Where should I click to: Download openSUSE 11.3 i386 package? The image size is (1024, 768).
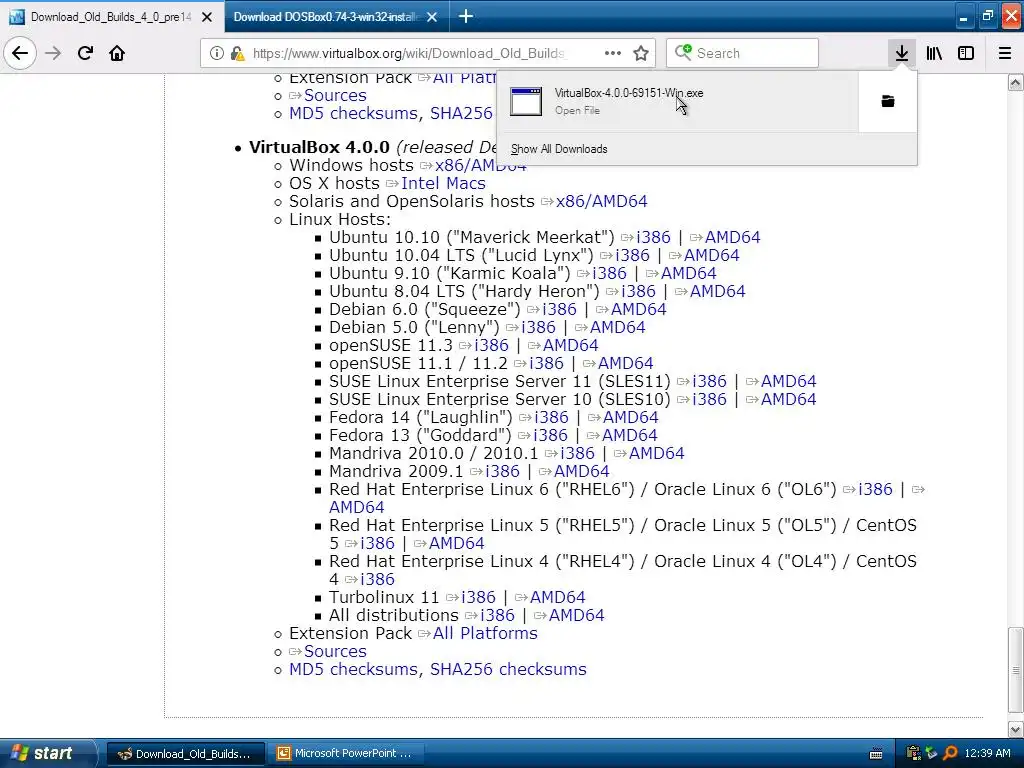click(492, 345)
